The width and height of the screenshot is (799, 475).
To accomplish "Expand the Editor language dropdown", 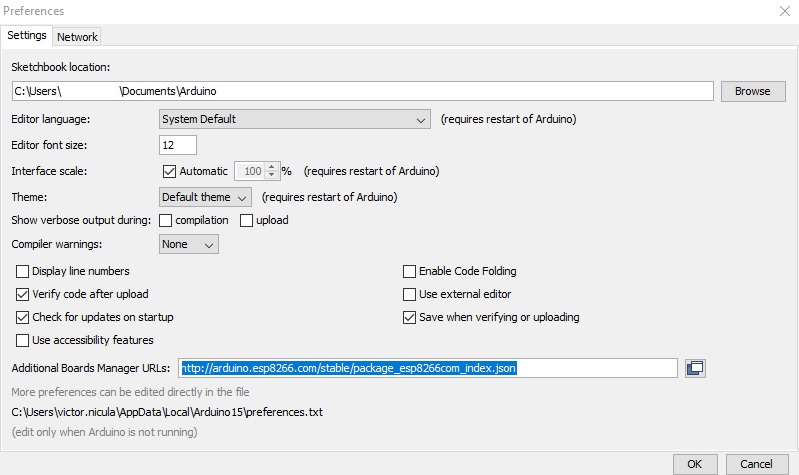I will point(295,119).
